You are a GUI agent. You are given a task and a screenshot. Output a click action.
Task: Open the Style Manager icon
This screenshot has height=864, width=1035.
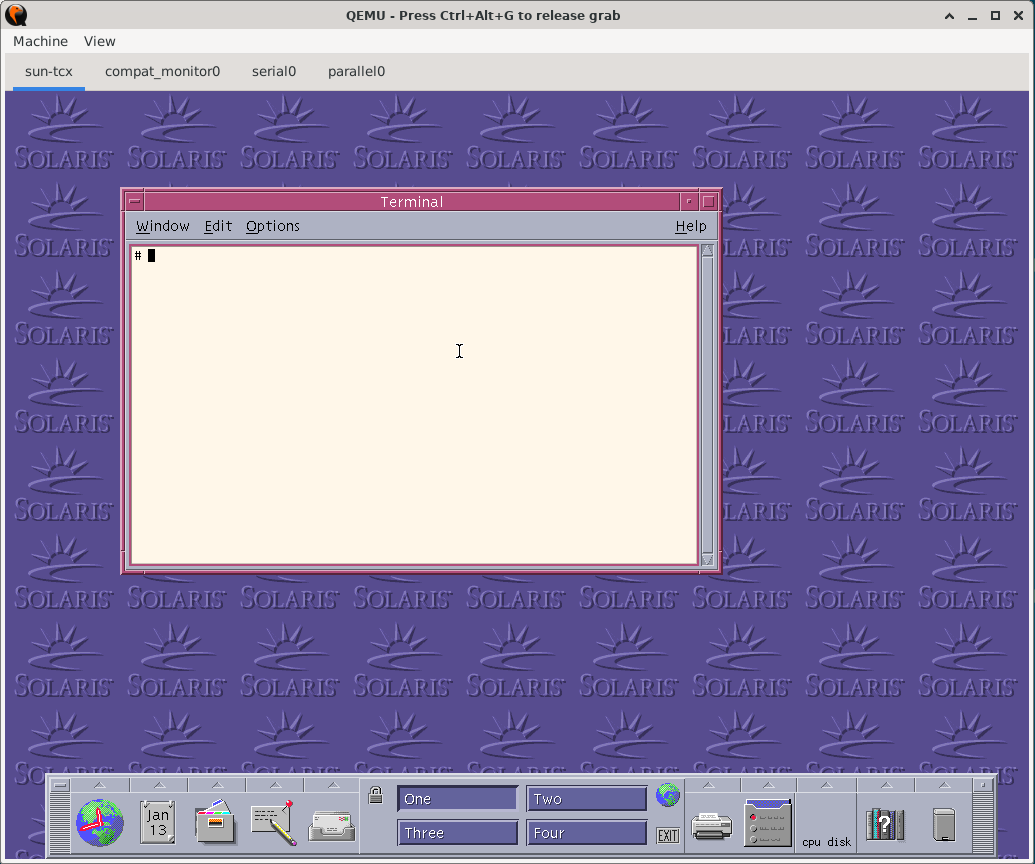coord(767,823)
